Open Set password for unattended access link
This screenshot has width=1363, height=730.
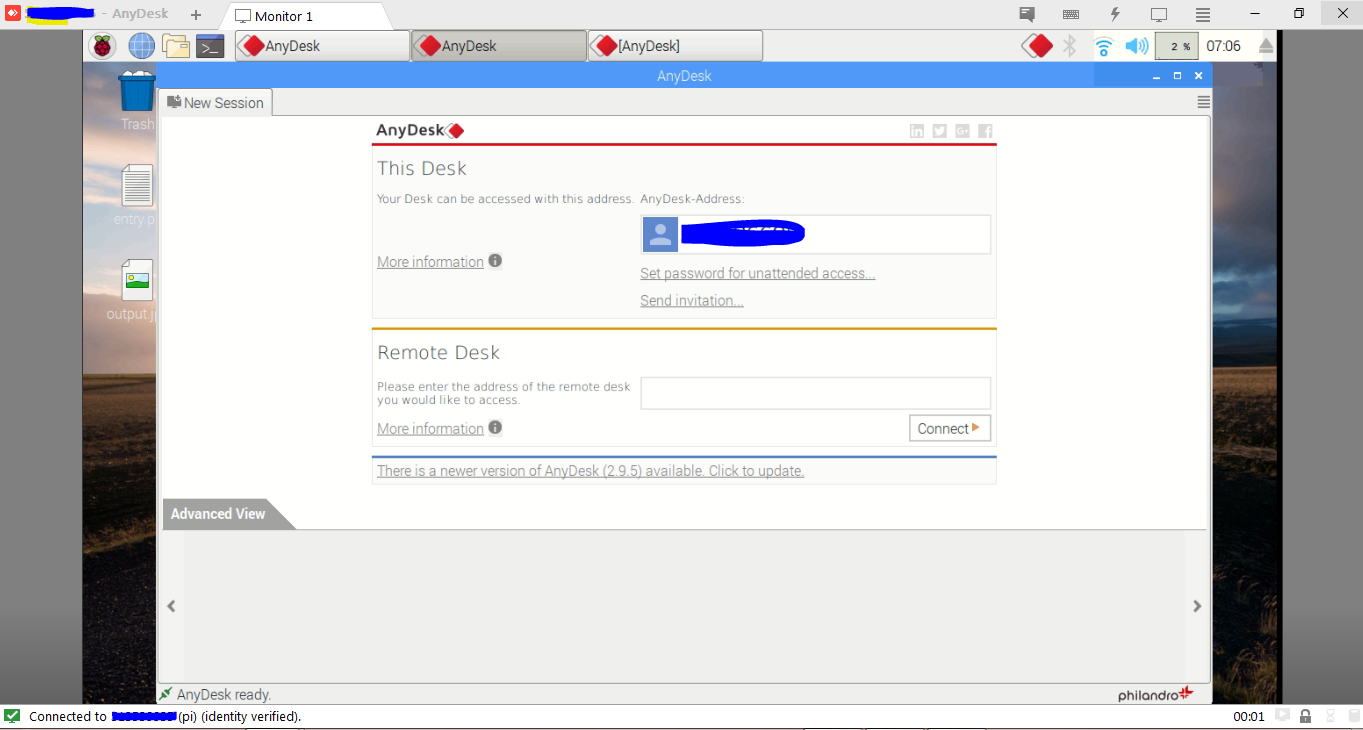coord(758,273)
